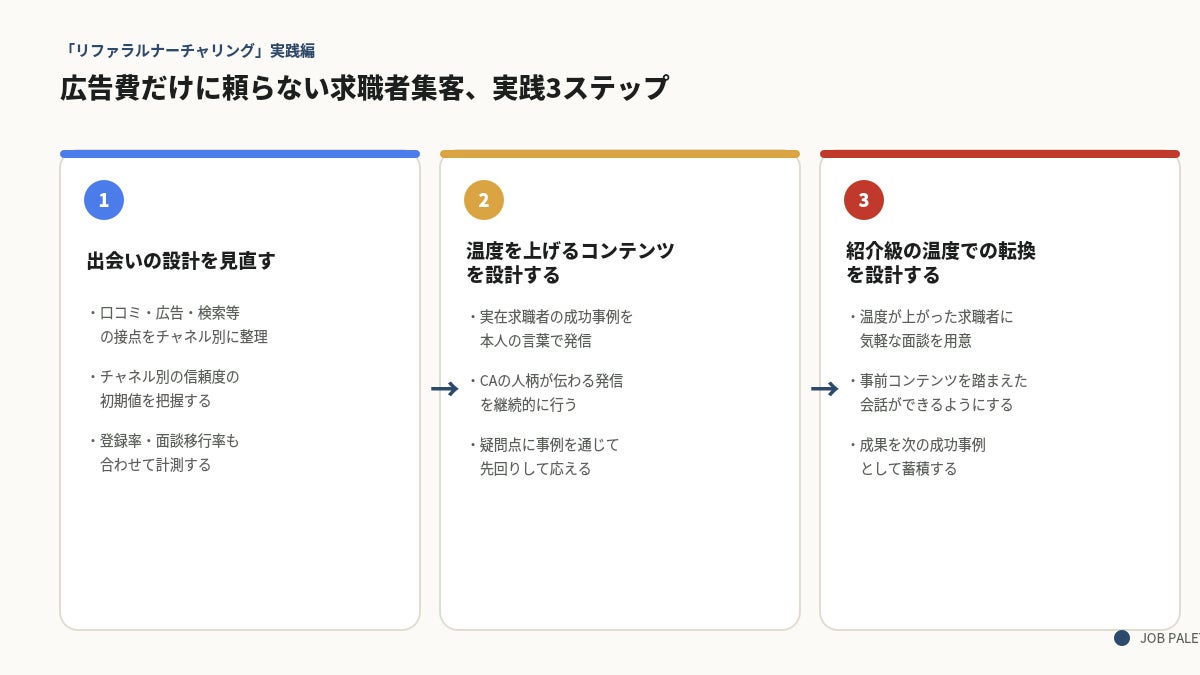Click the blue step 1 circle
Image resolution: width=1200 pixels, height=675 pixels.
(x=104, y=200)
